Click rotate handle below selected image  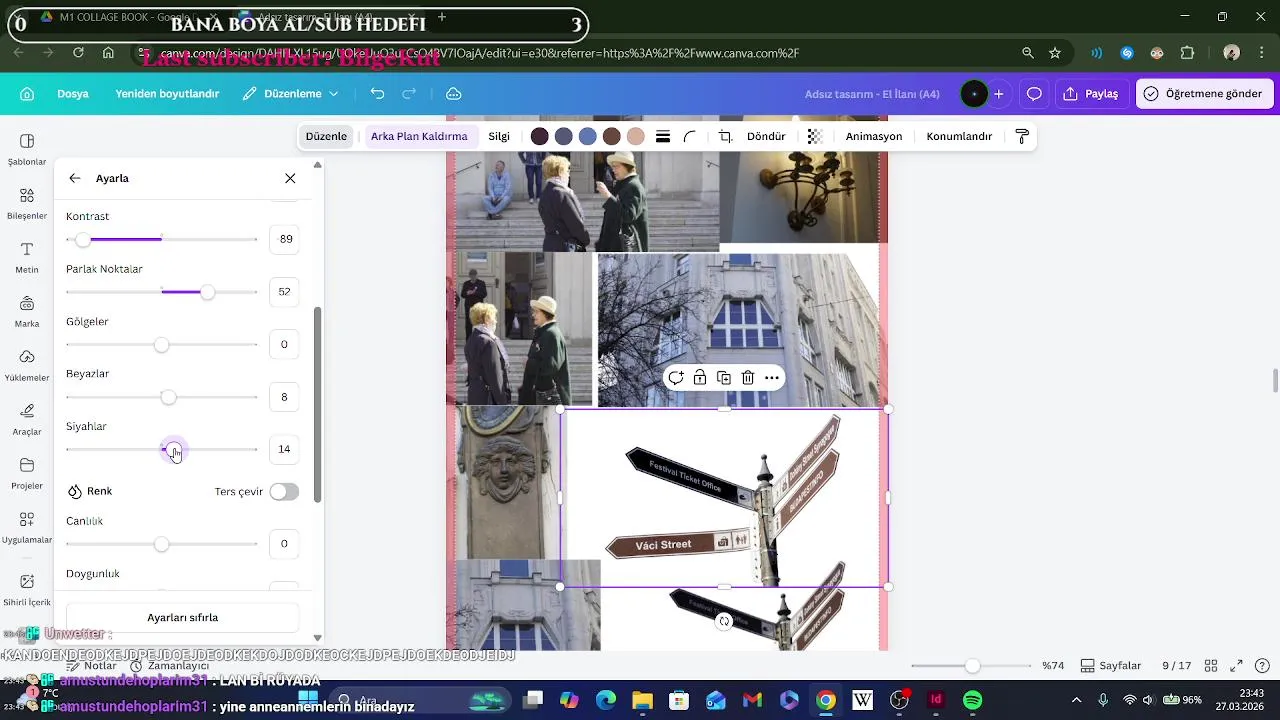point(724,621)
